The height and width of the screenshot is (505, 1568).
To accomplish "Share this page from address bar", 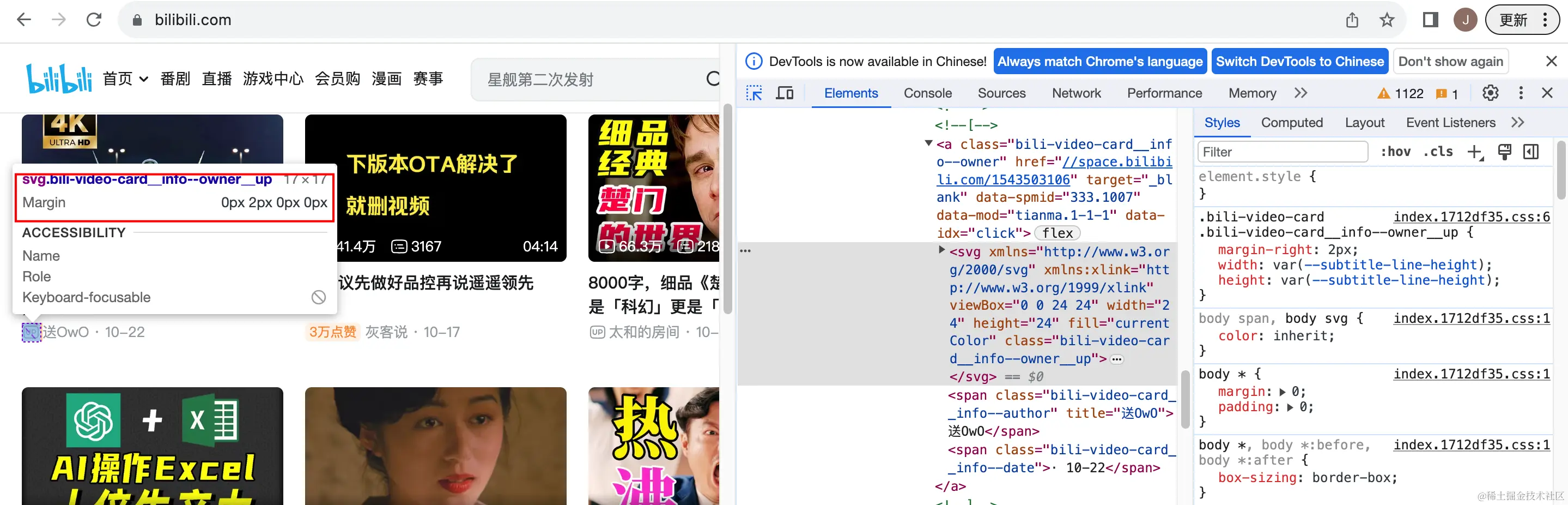I will click(x=1352, y=20).
